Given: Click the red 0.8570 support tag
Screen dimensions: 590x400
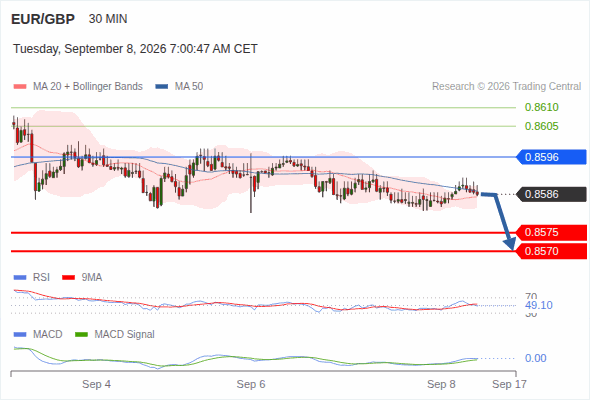Looking at the screenshot, I should click(551, 251).
